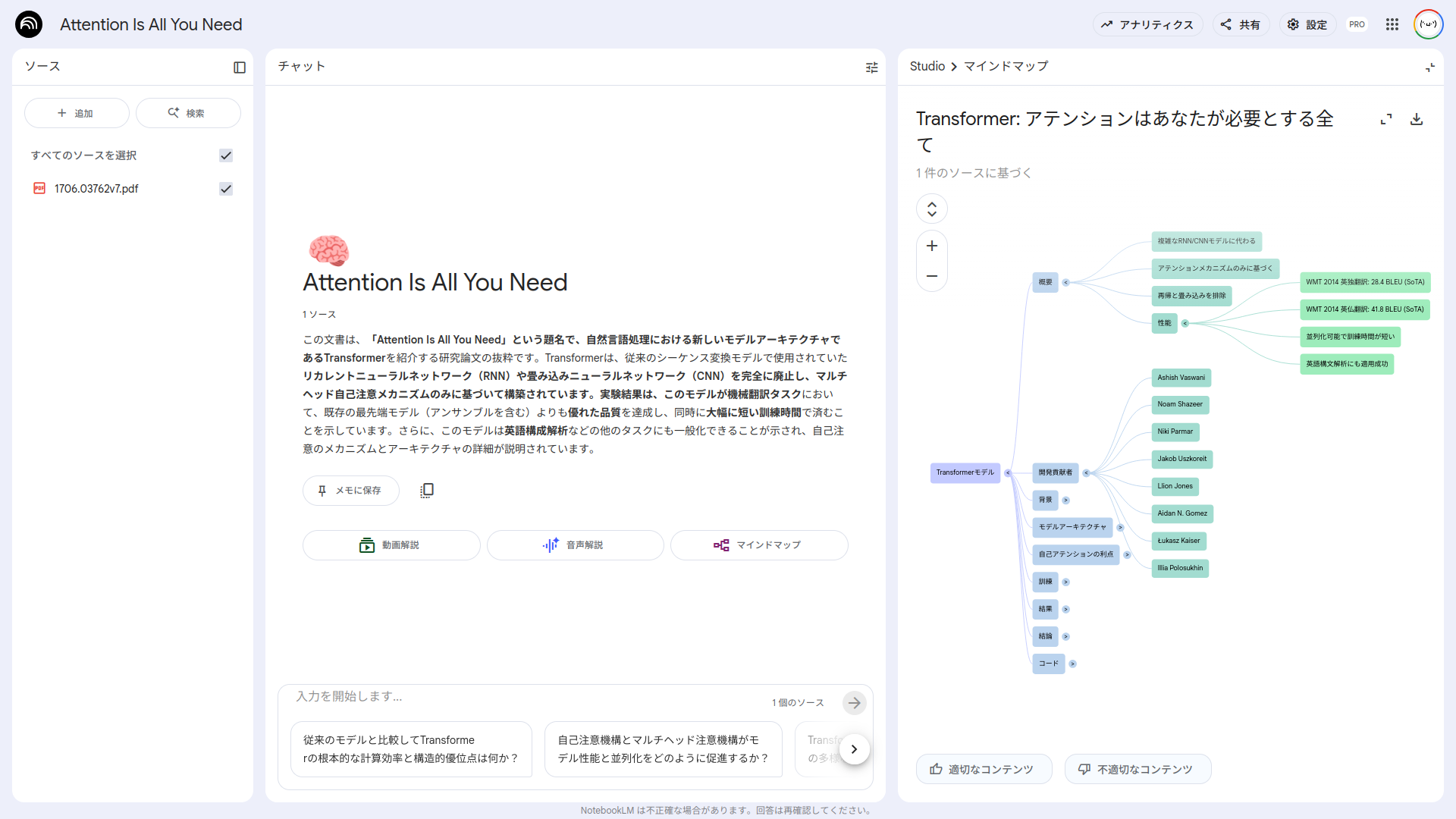This screenshot has height=819, width=1456.
Task: Collapse the sources panel via the sidebar icon
Action: pyautogui.click(x=240, y=67)
